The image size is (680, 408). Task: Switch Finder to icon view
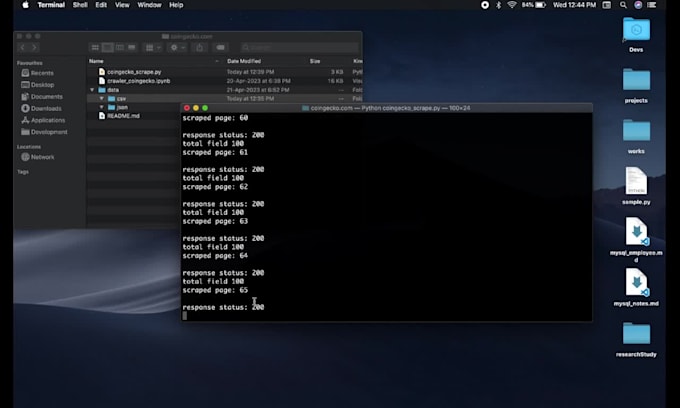pyautogui.click(x=95, y=47)
